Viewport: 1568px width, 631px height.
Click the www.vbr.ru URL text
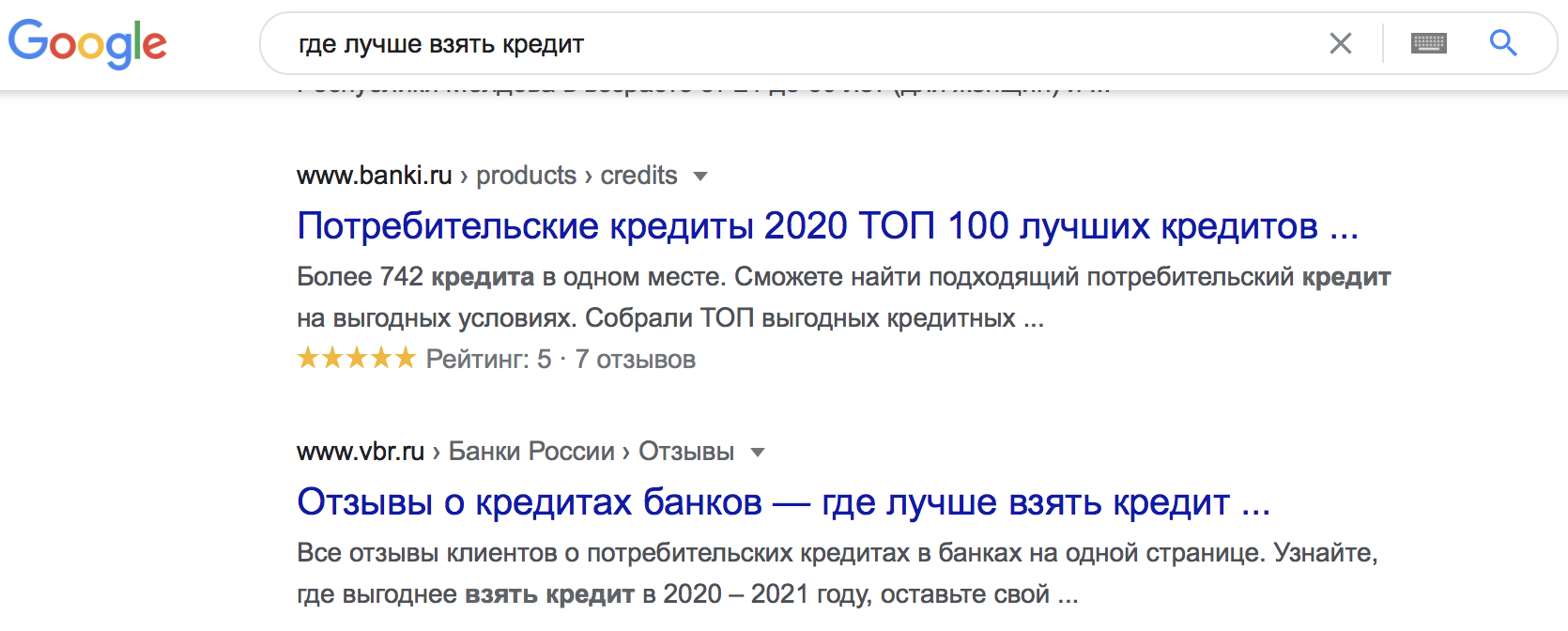point(361,452)
